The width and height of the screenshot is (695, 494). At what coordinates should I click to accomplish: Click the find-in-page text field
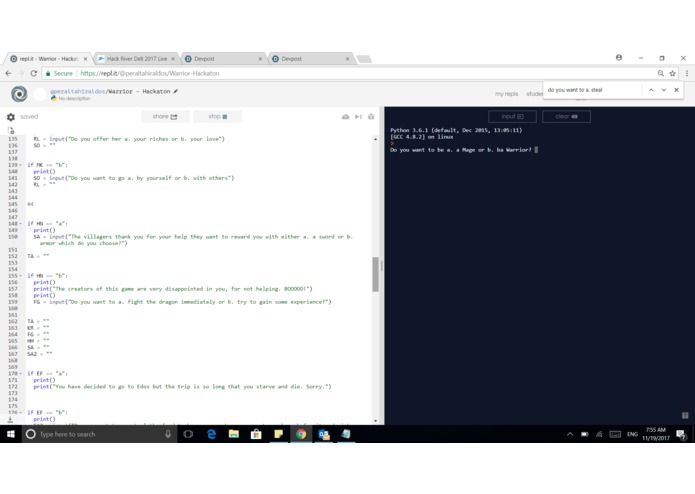coord(594,90)
